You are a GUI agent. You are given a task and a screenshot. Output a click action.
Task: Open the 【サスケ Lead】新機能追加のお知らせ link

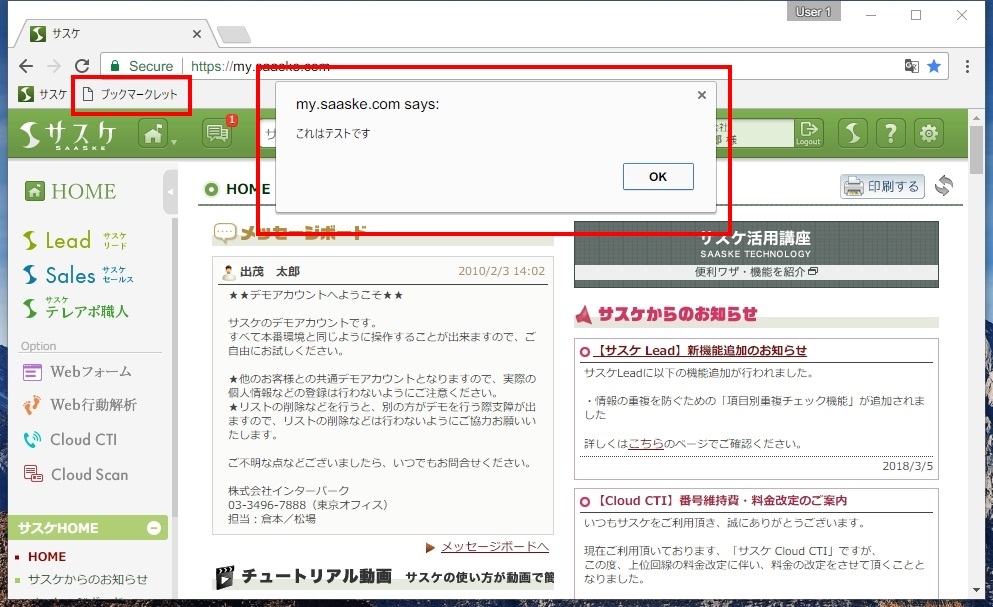[x=700, y=351]
